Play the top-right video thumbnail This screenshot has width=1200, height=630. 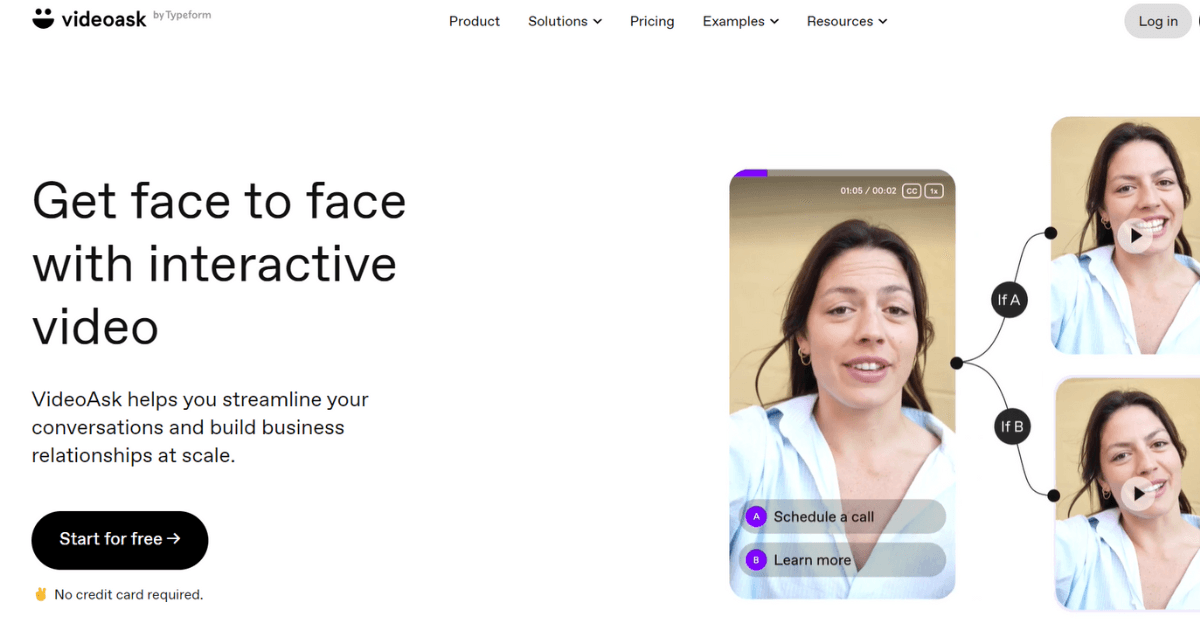[x=1135, y=236]
